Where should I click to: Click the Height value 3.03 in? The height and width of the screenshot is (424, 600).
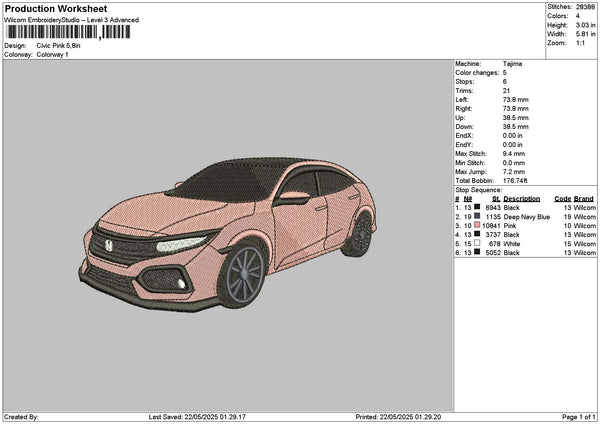coord(585,25)
